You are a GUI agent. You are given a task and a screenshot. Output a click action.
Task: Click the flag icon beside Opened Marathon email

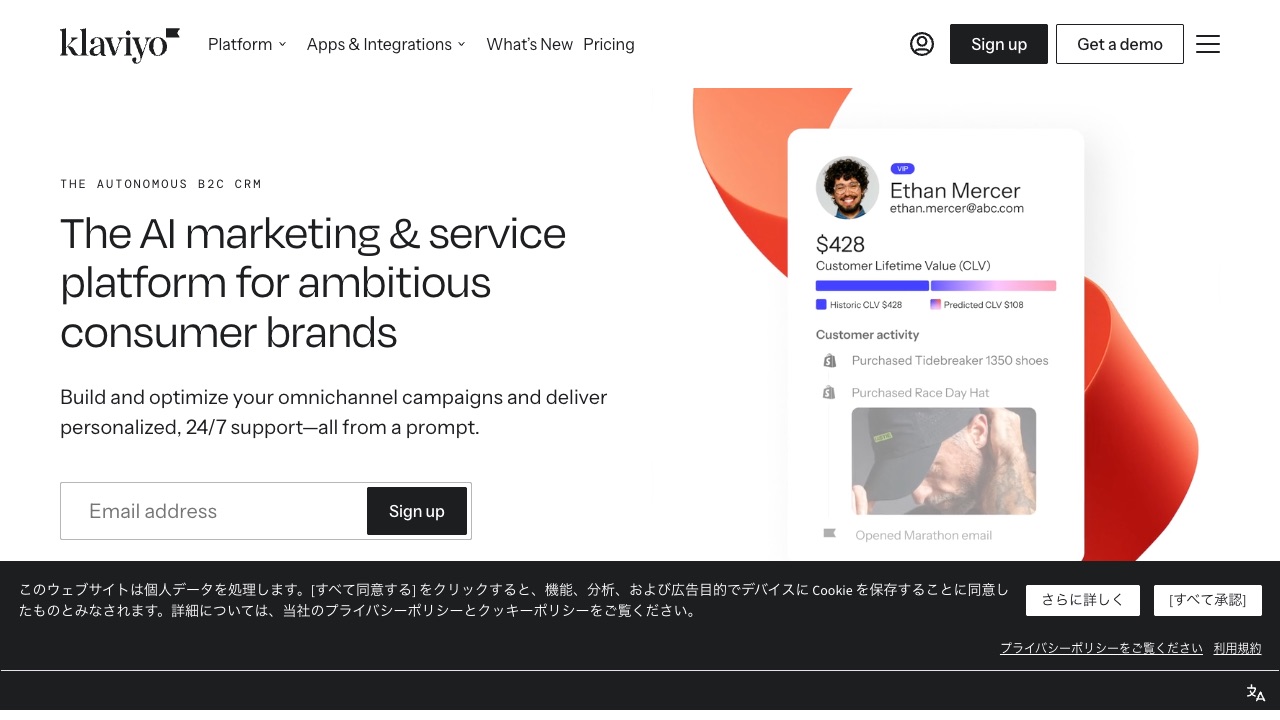click(829, 534)
